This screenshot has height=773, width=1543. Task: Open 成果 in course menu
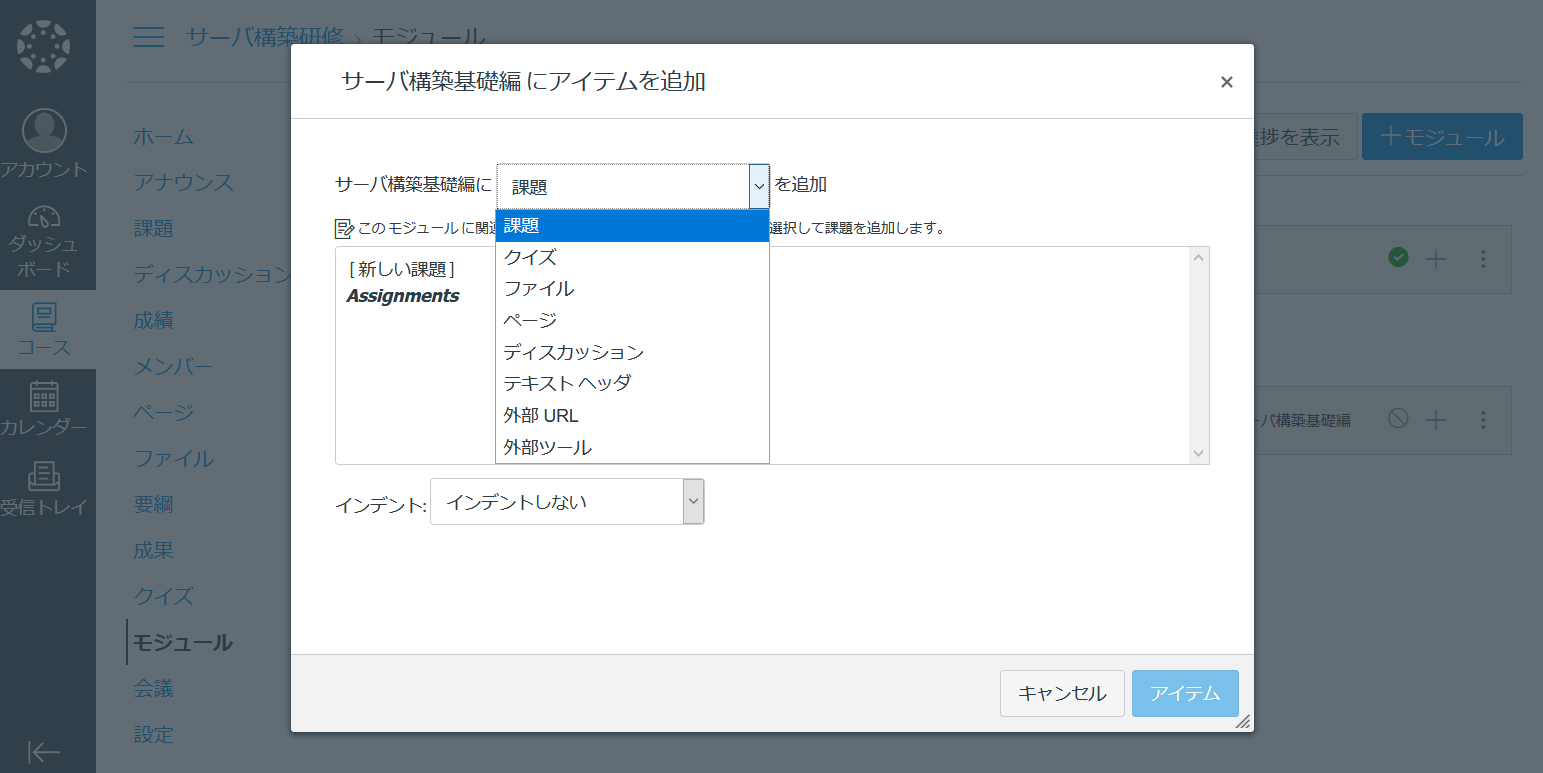pyautogui.click(x=154, y=551)
